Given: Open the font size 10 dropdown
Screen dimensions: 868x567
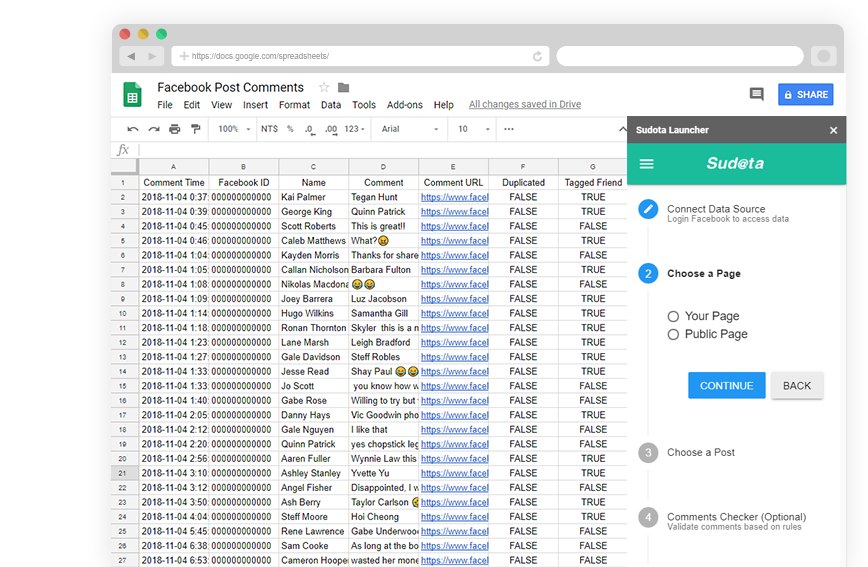Looking at the screenshot, I should (x=474, y=129).
